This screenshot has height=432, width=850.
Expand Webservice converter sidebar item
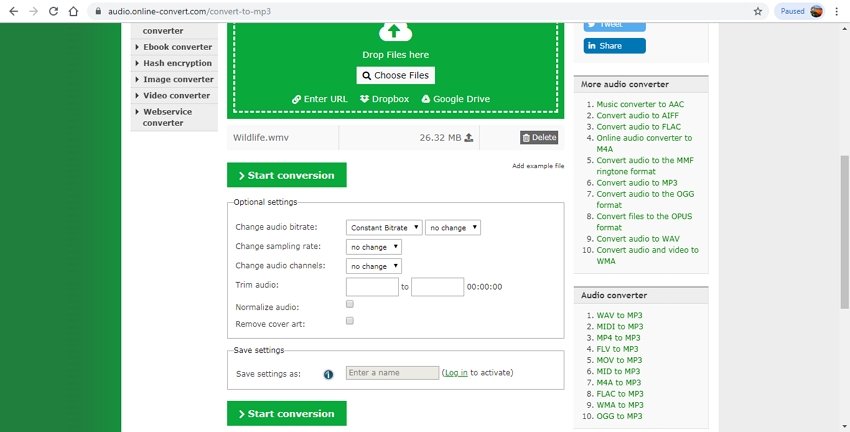[x=174, y=117]
